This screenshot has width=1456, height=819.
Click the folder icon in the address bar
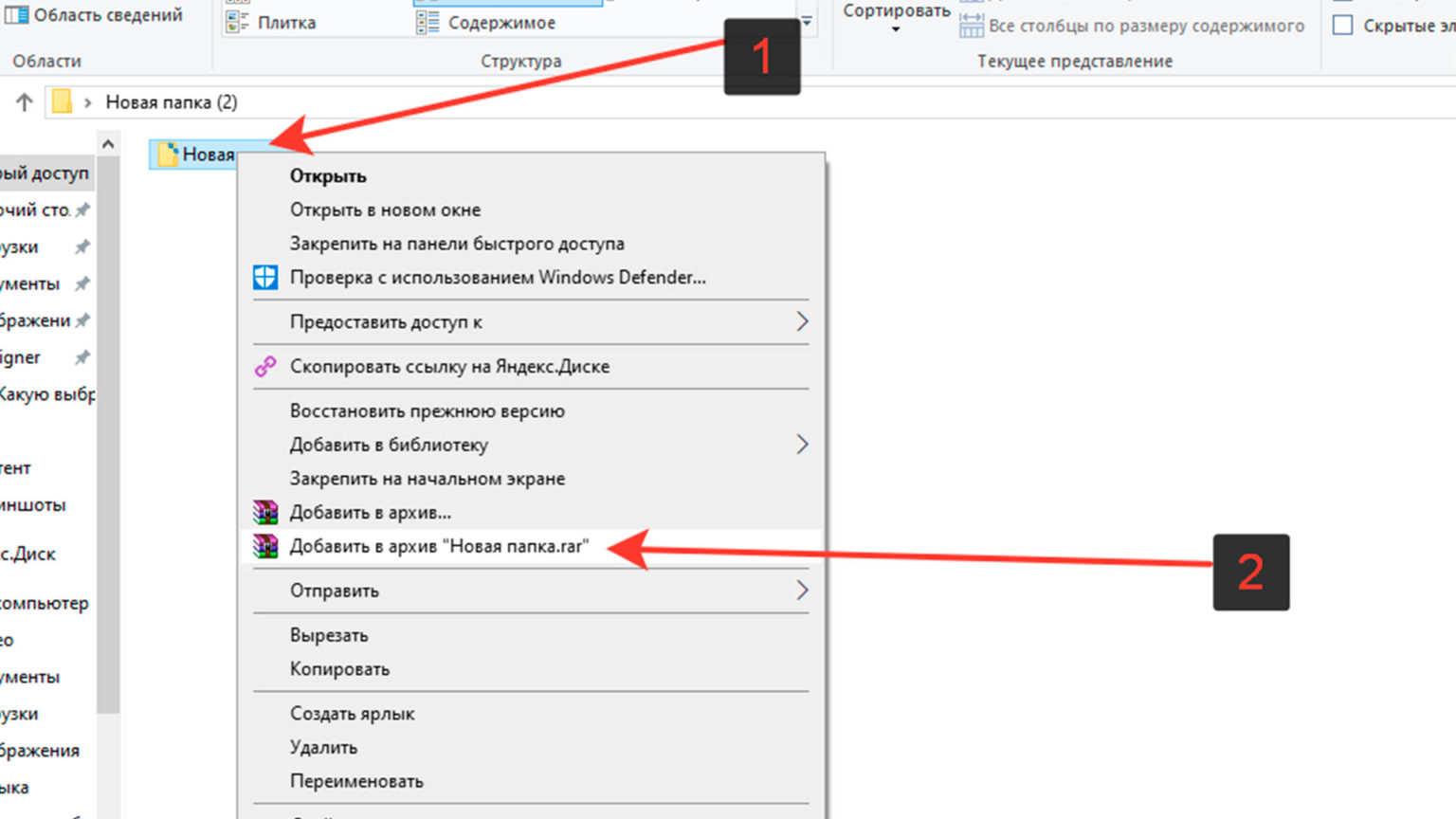pyautogui.click(x=62, y=101)
